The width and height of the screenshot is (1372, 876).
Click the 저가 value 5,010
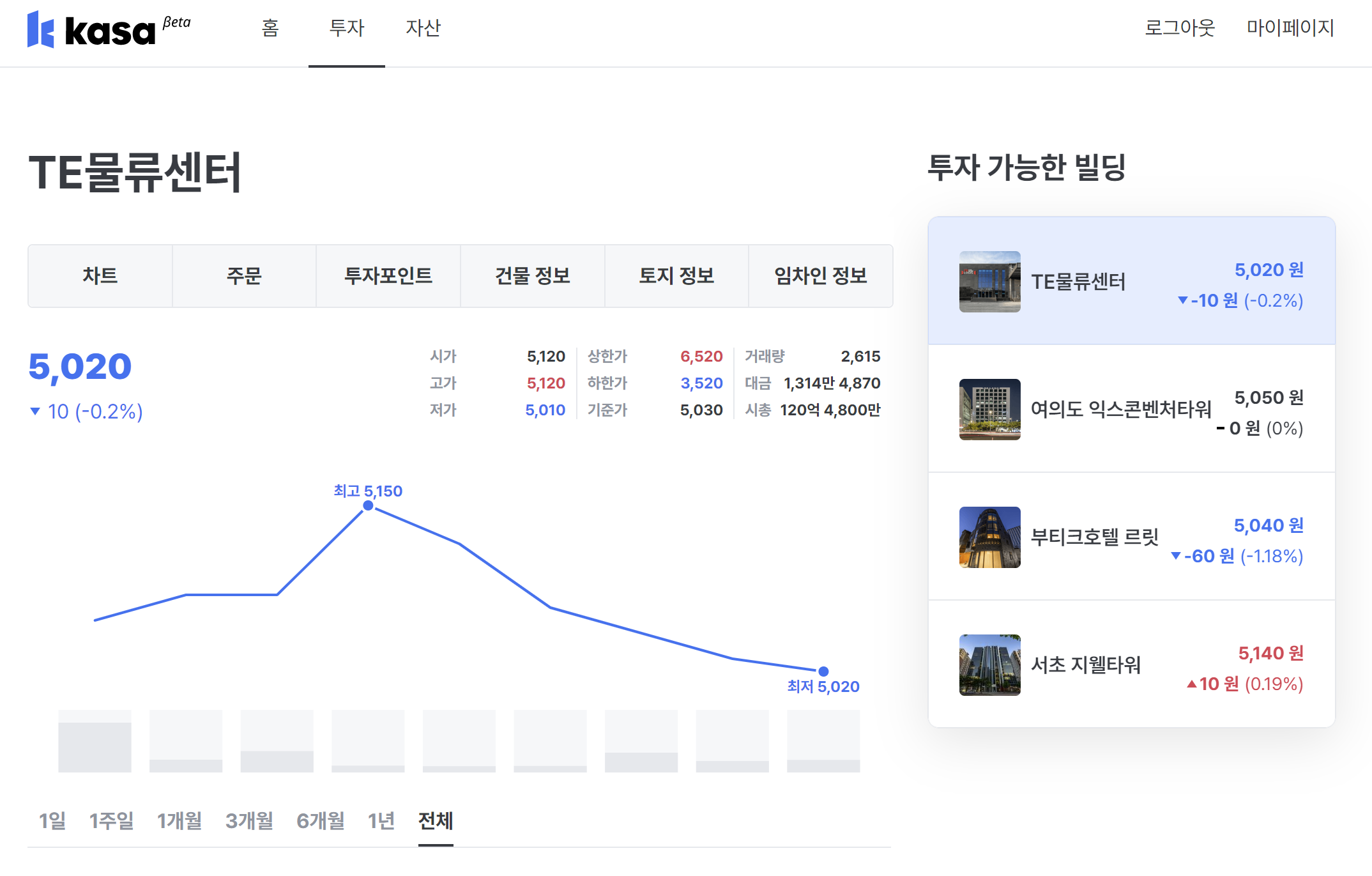tap(545, 410)
